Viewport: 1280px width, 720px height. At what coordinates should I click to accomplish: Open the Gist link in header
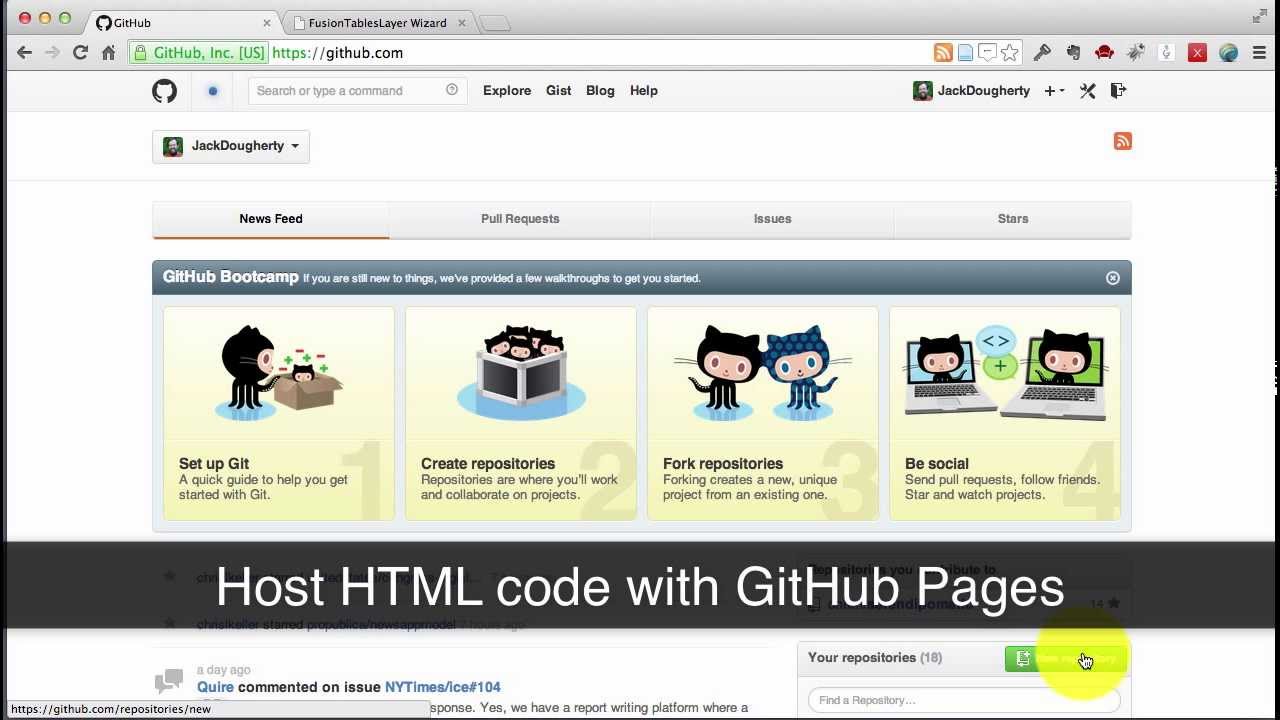[559, 91]
